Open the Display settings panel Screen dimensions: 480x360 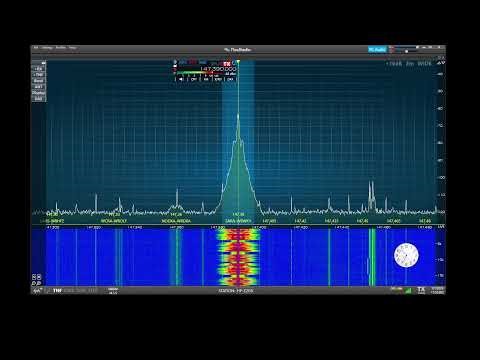(39, 93)
